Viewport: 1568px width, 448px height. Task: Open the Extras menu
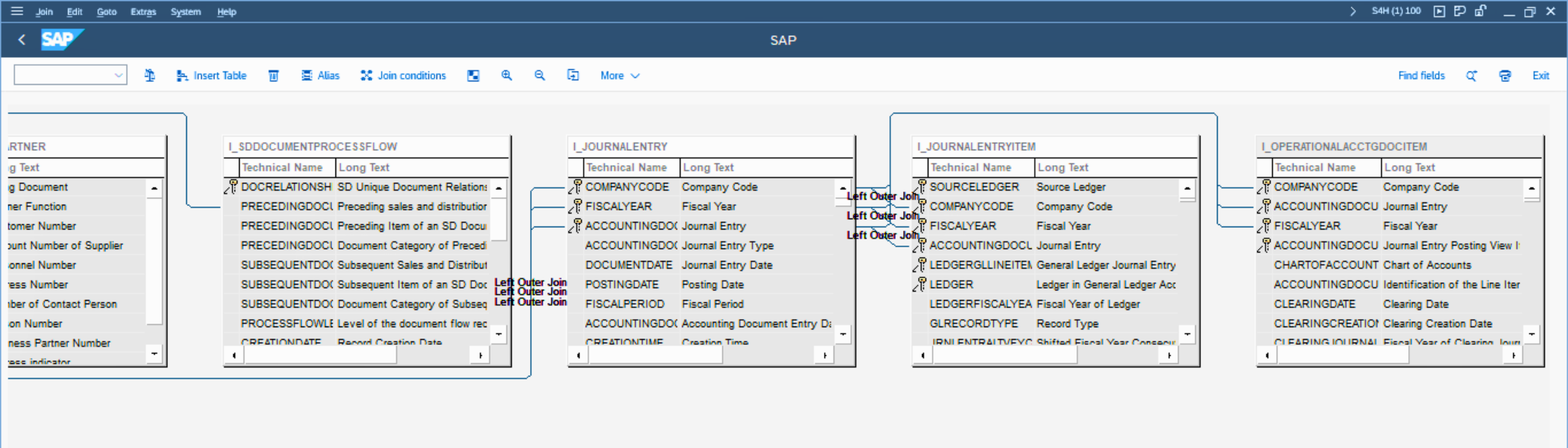[x=143, y=12]
